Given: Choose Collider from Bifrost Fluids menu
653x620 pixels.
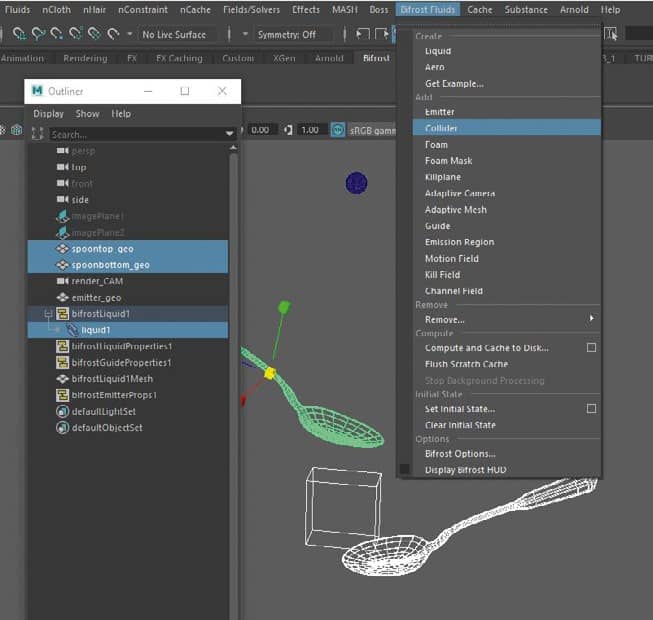Looking at the screenshot, I should 506,128.
